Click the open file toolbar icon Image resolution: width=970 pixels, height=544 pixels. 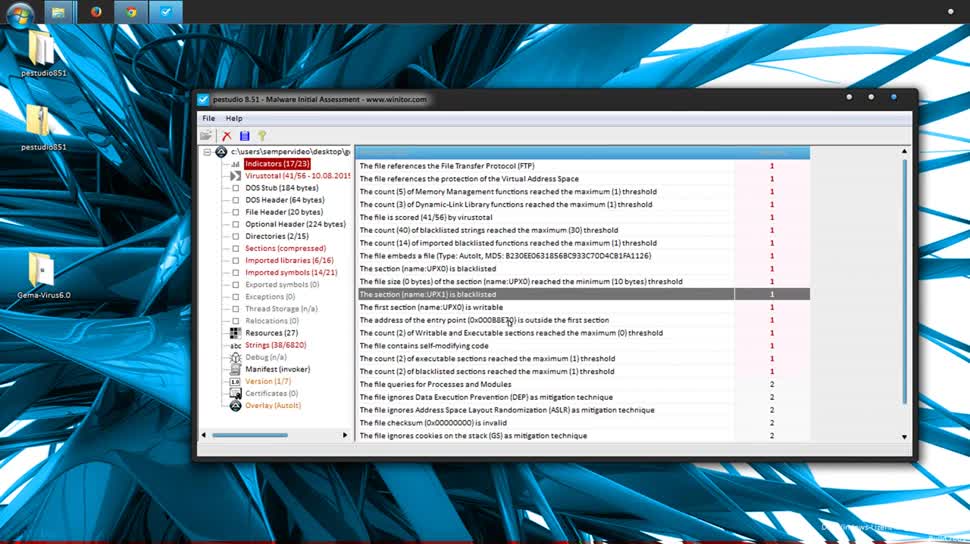[206, 136]
